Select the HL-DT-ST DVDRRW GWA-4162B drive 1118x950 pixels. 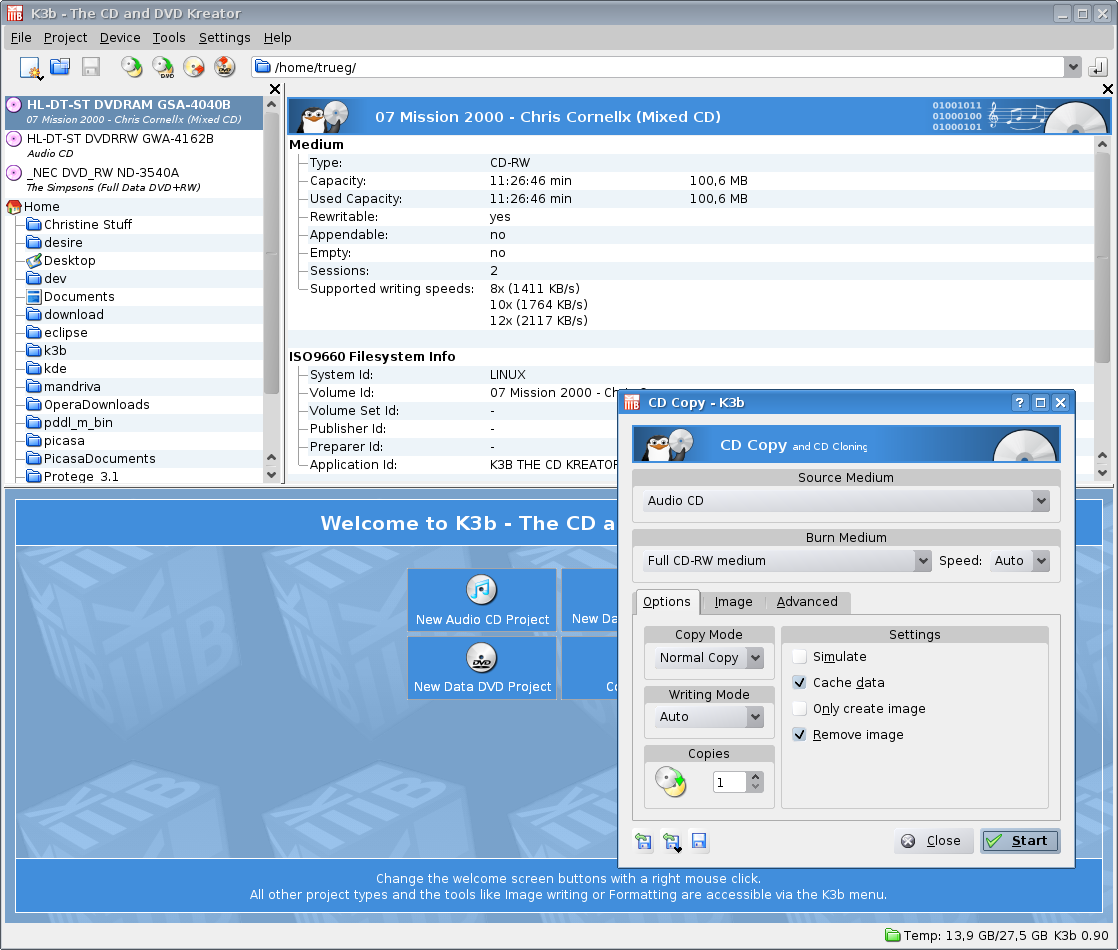(x=134, y=145)
